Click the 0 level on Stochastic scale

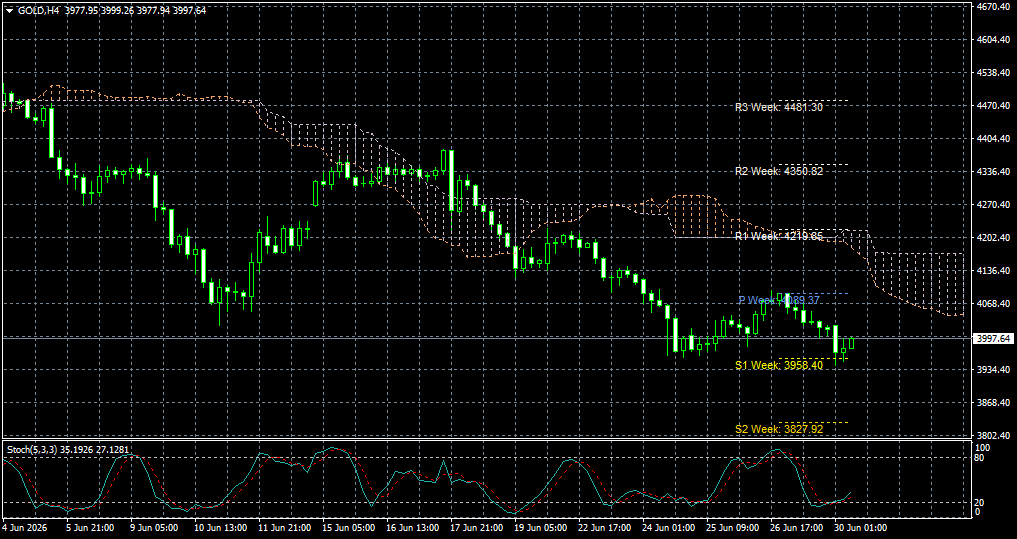[x=979, y=512]
